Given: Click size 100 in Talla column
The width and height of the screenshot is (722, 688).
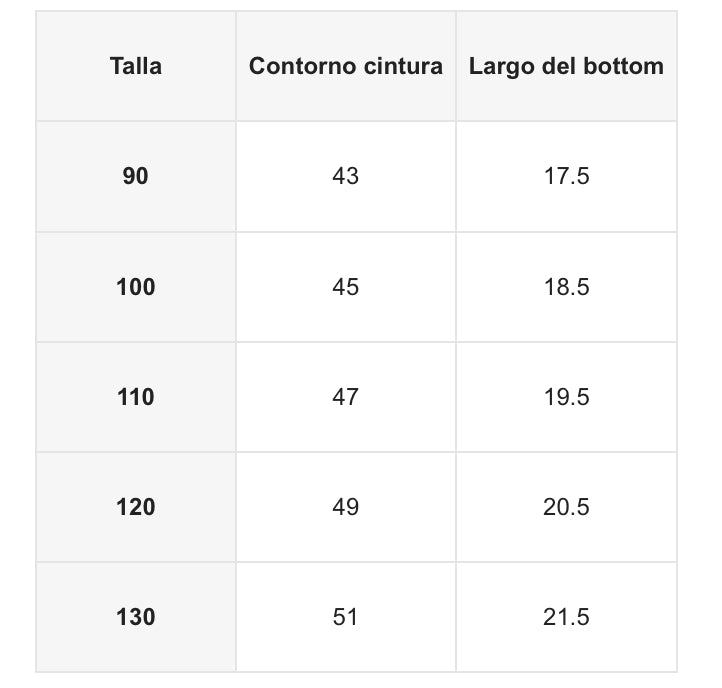Looking at the screenshot, I should 136,287.
